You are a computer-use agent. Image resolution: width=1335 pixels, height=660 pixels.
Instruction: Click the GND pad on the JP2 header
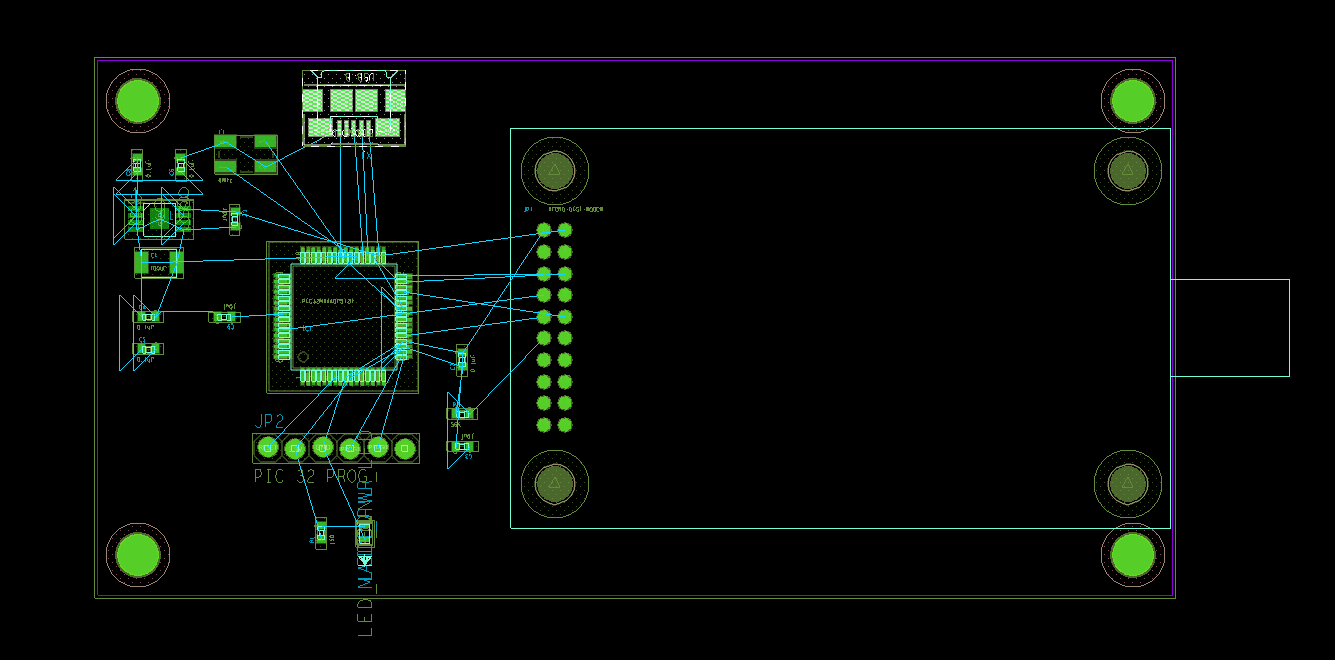[322, 447]
